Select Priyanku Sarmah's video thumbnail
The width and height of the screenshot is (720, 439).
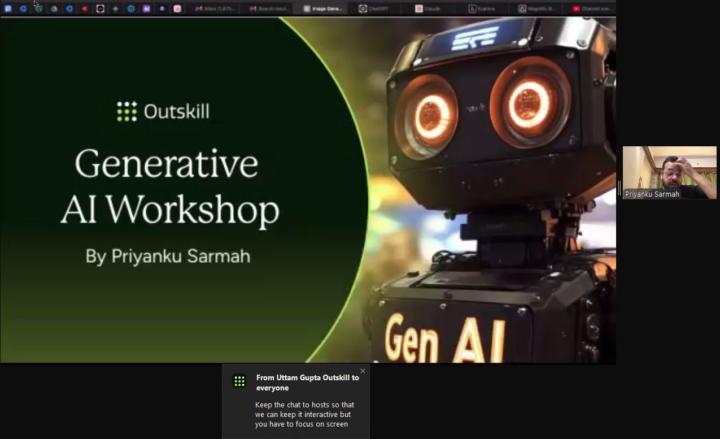pos(669,172)
